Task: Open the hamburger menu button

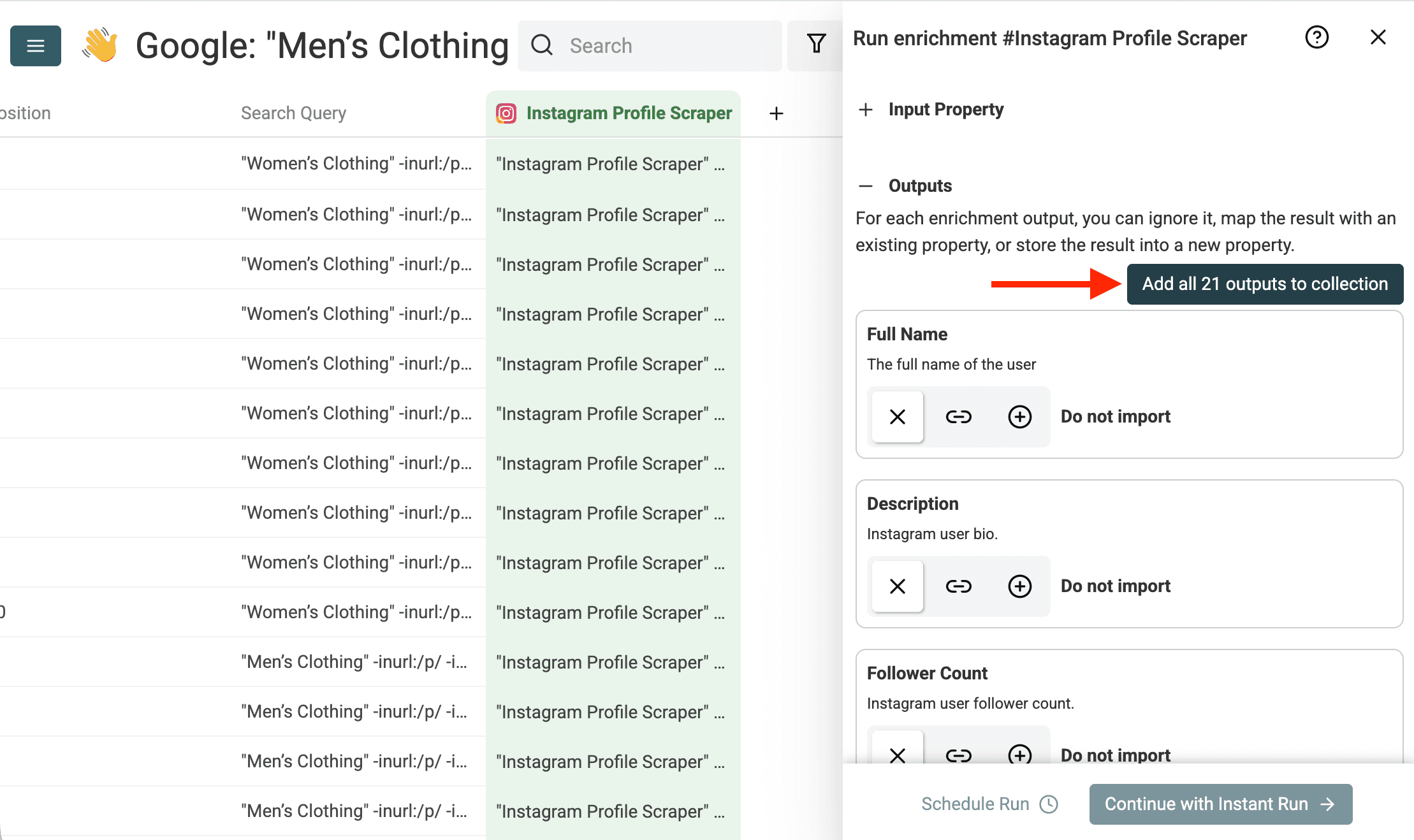Action: point(36,46)
